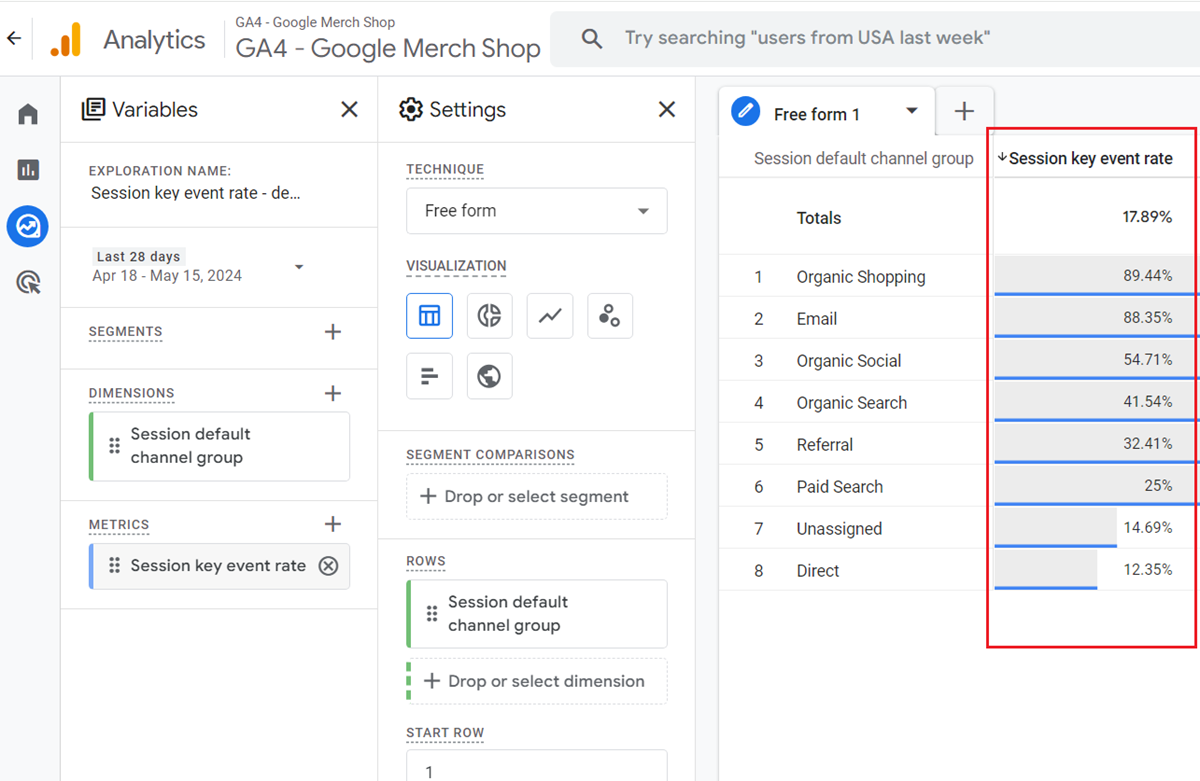Select the table visualization icon
This screenshot has width=1200, height=781.
pyautogui.click(x=429, y=315)
